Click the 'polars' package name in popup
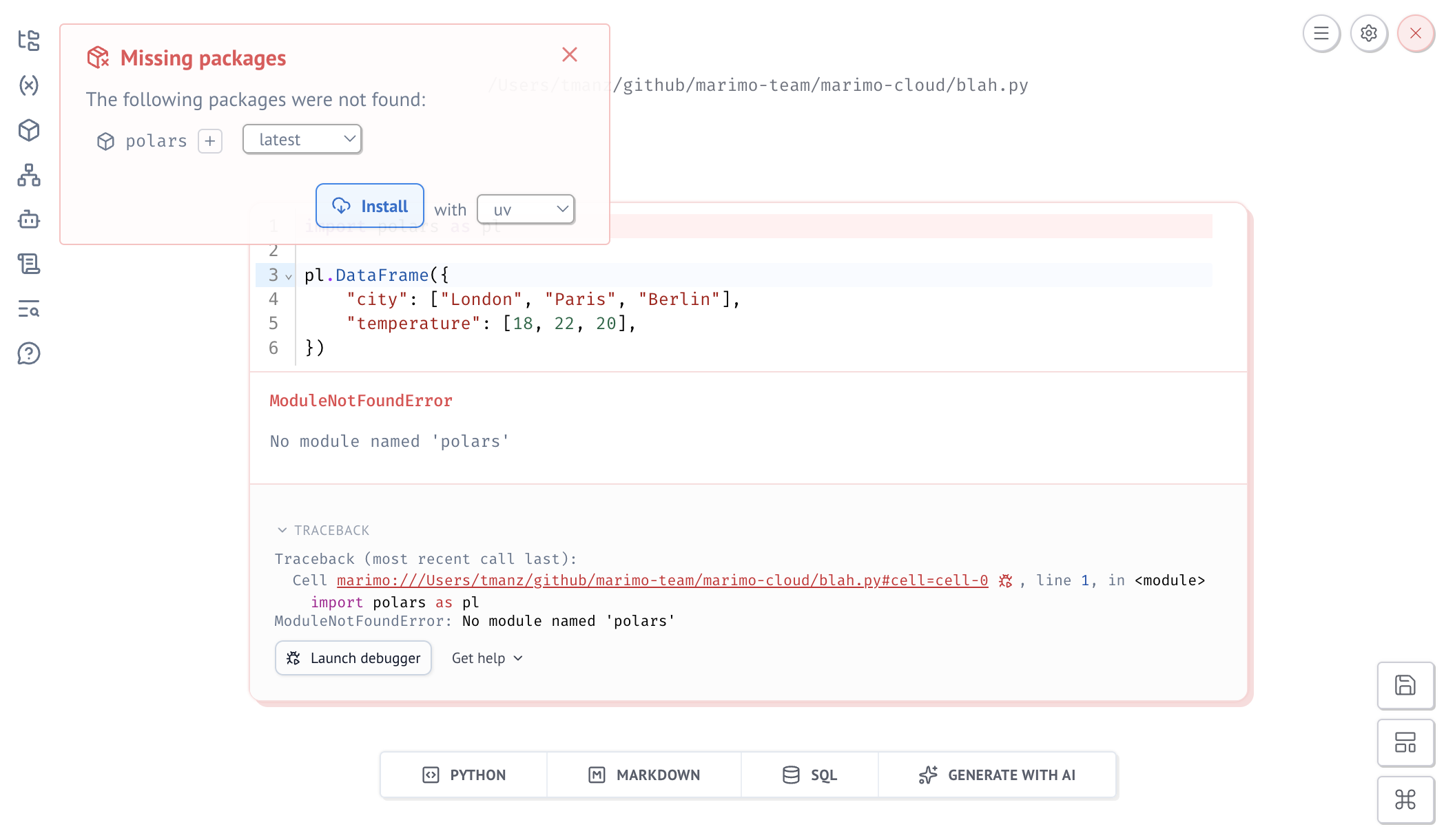Screen dimensions: 1455x840 (156, 141)
